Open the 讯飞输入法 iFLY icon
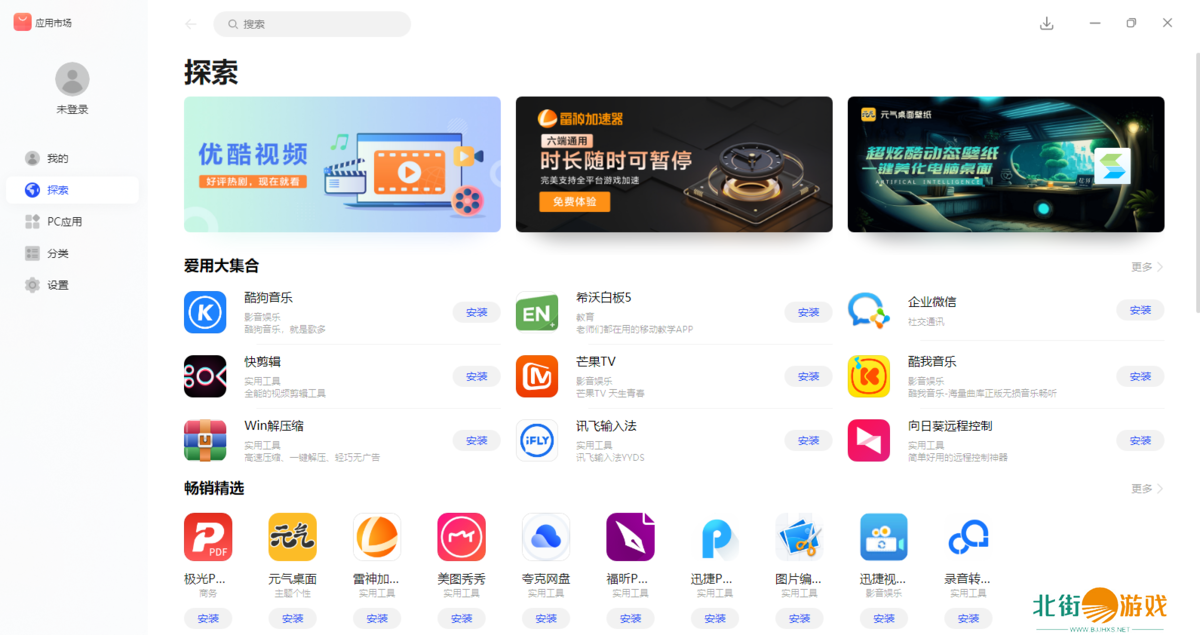Viewport: 1200px width, 635px height. [x=537, y=440]
